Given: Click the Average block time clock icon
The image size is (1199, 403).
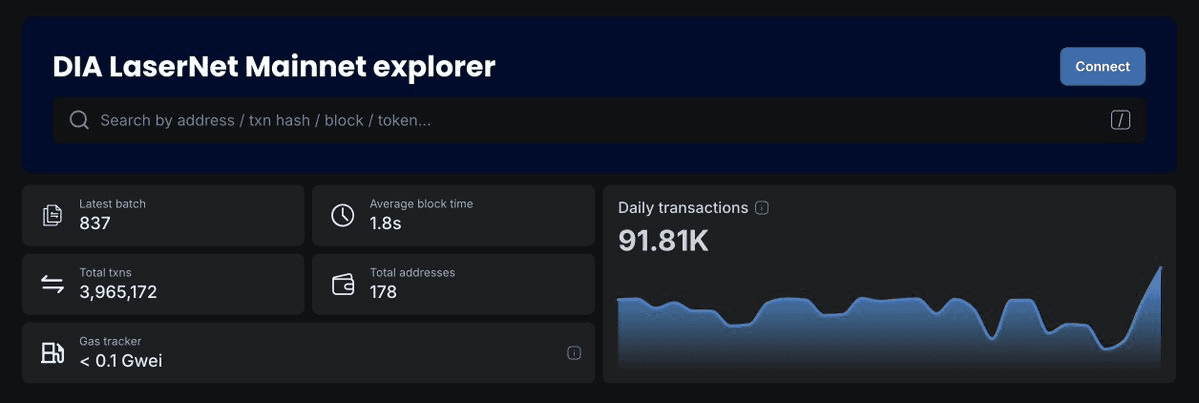Looking at the screenshot, I should click(x=343, y=216).
